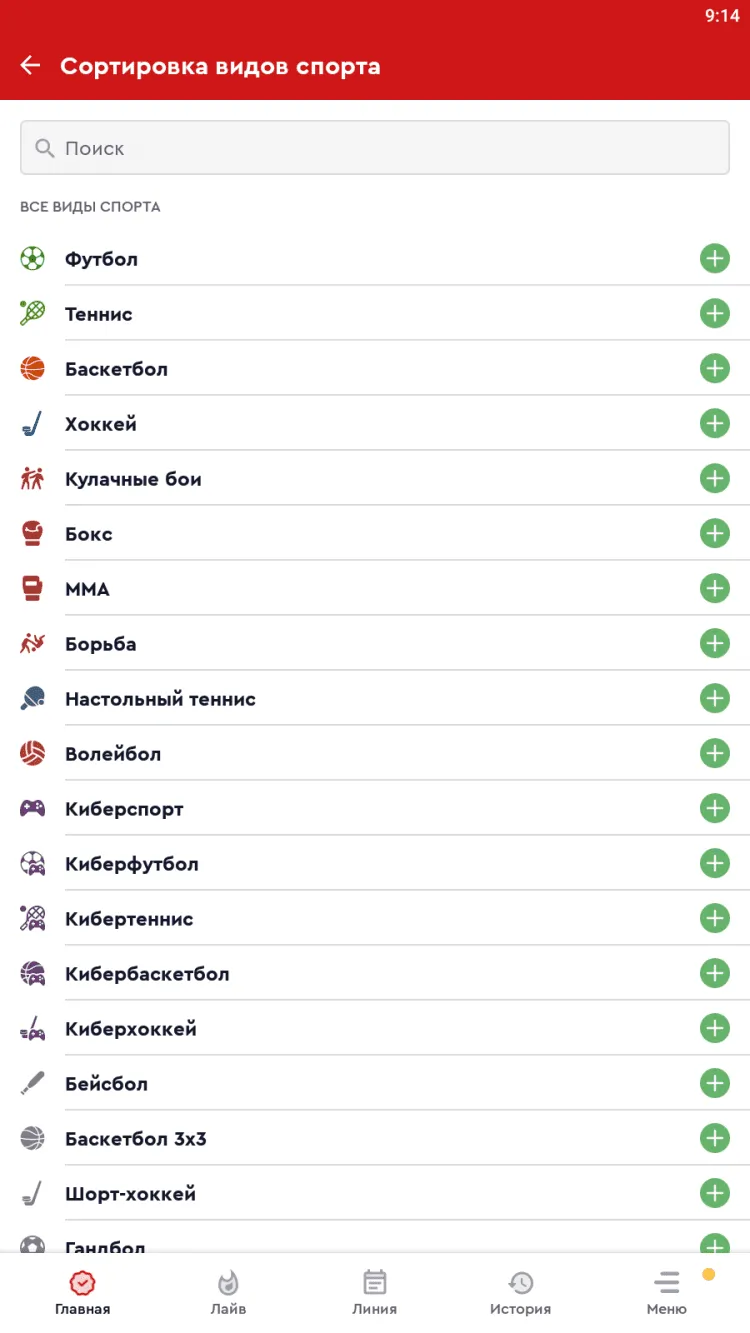This screenshot has height=1333, width=750.
Task: Select the Борьба wrestling icon
Action: (x=32, y=644)
